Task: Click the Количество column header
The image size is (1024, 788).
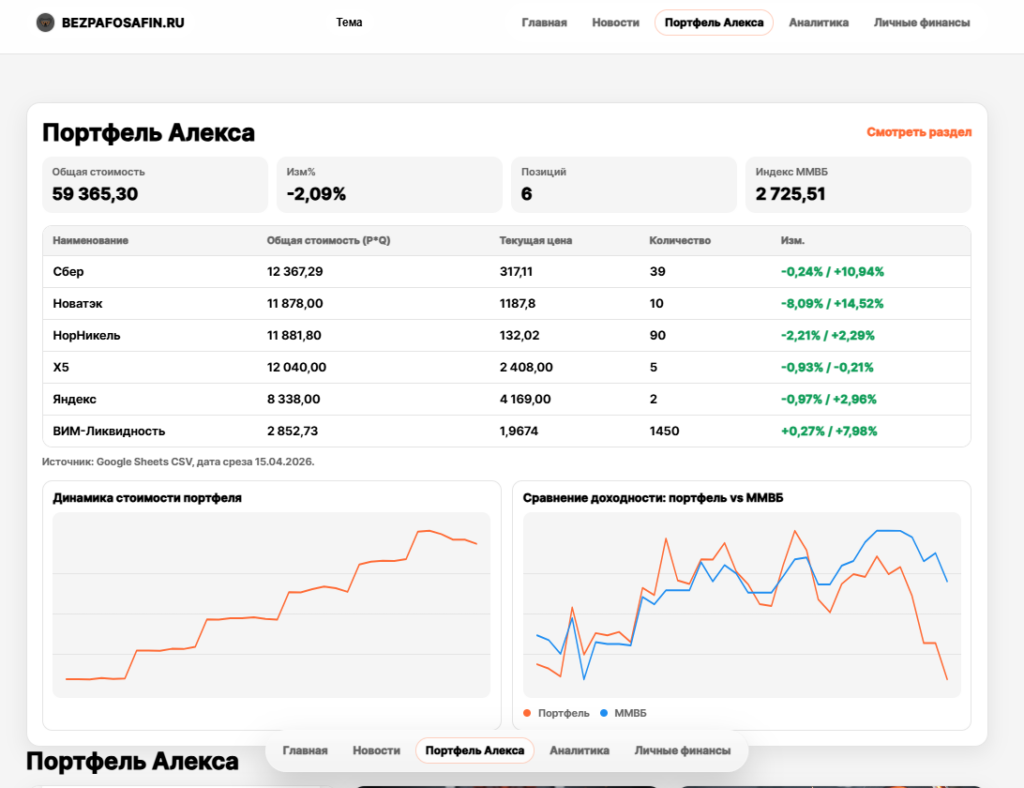Action: [x=680, y=240]
